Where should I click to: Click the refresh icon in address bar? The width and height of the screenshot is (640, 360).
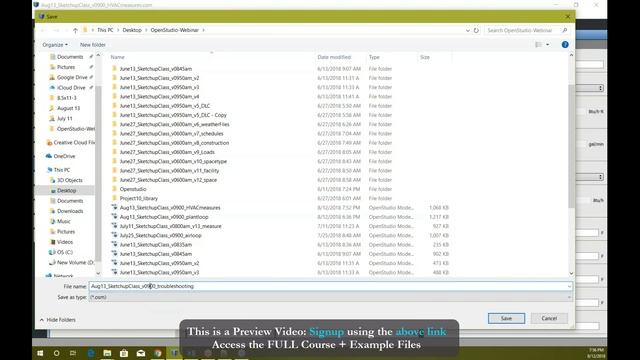click(476, 30)
